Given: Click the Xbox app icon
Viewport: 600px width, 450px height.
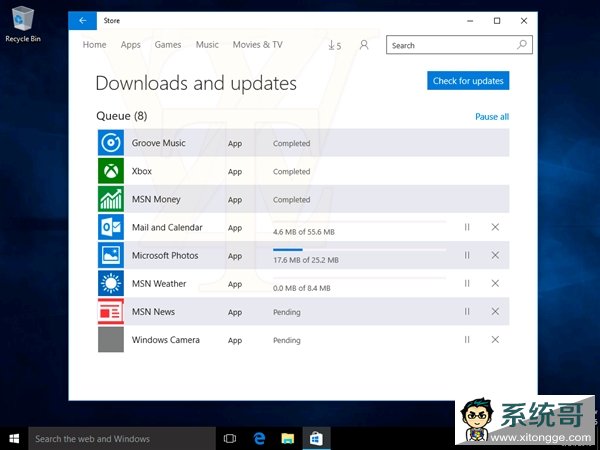Looking at the screenshot, I should coord(111,171).
